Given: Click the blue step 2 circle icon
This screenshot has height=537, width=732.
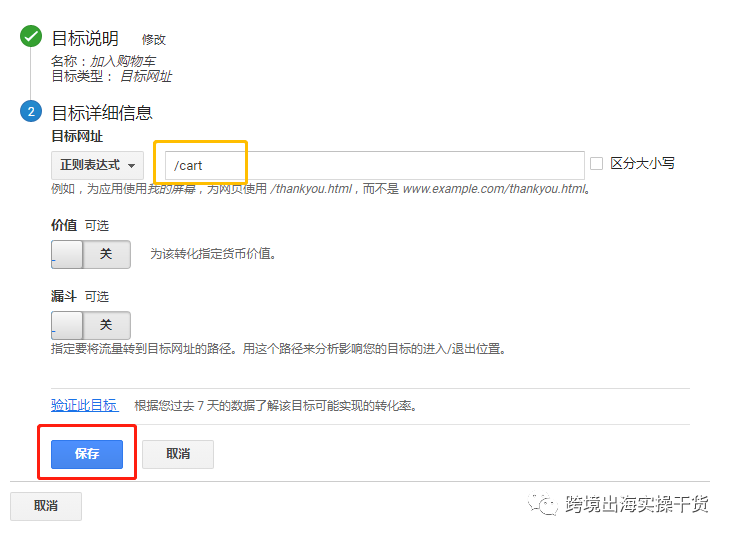Looking at the screenshot, I should (31, 112).
